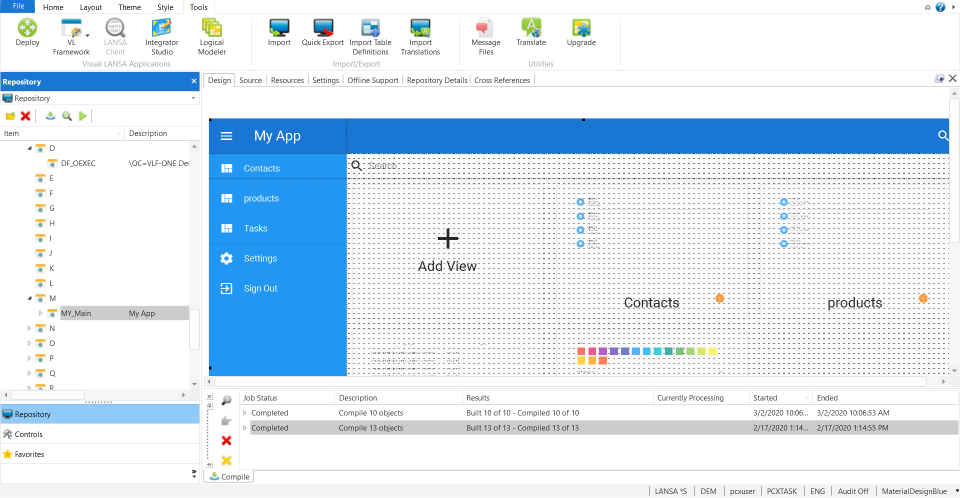Viewport: 960px width, 498px height.
Task: Open the Controls panel
Action: (100, 434)
